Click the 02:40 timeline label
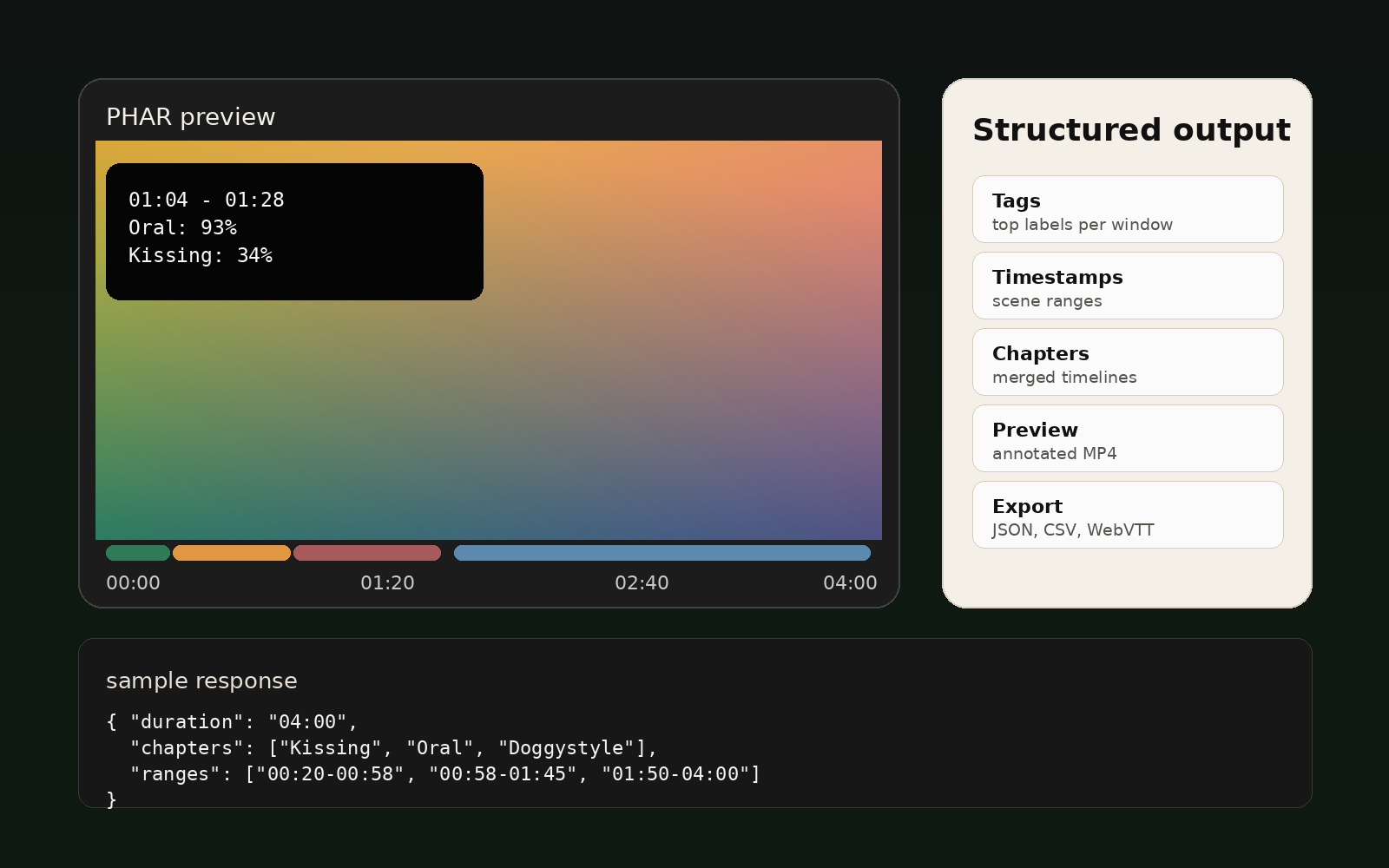The width and height of the screenshot is (1389, 868). (x=642, y=582)
